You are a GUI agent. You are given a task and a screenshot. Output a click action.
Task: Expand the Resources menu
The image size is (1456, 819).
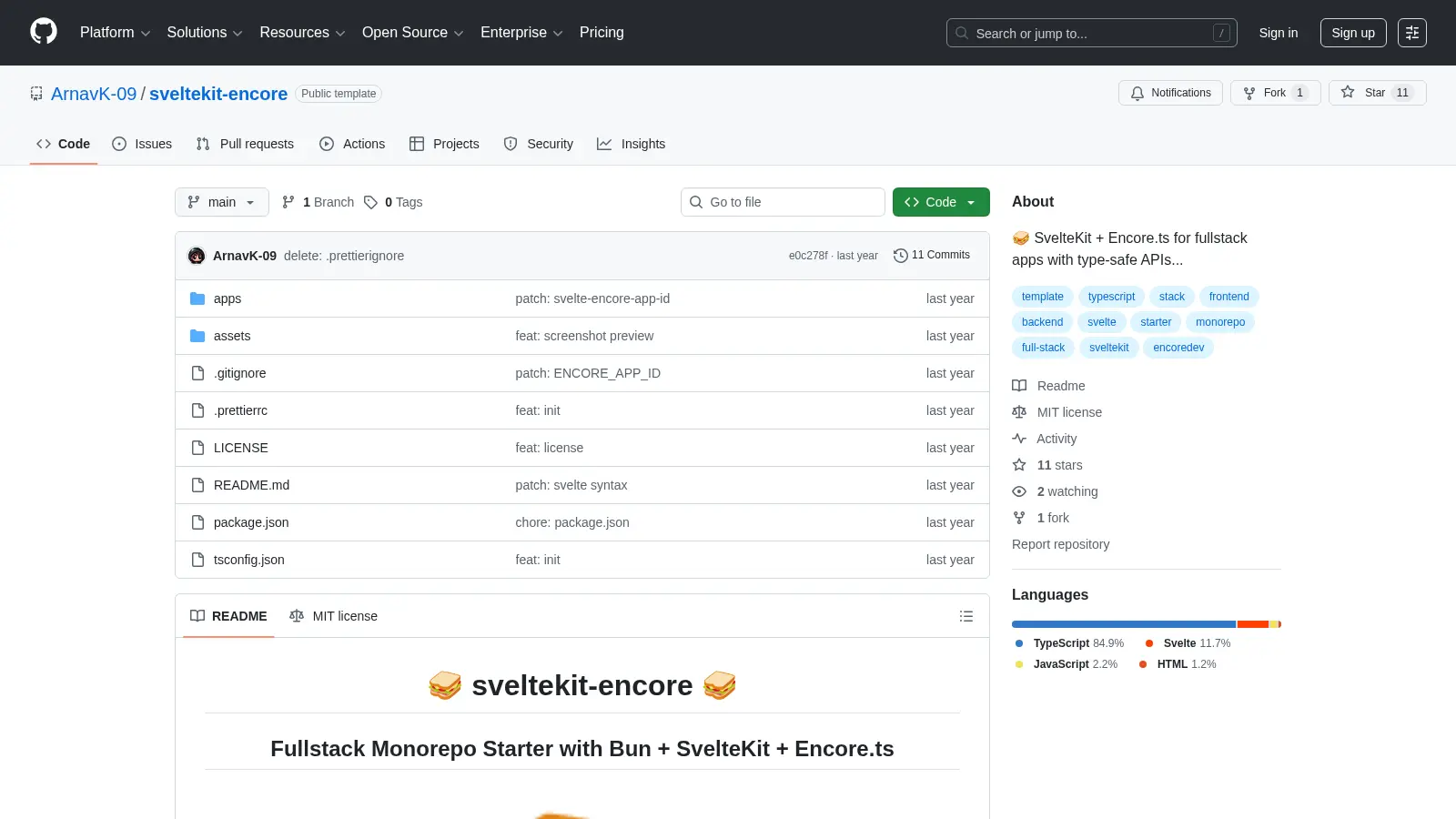[x=302, y=33]
